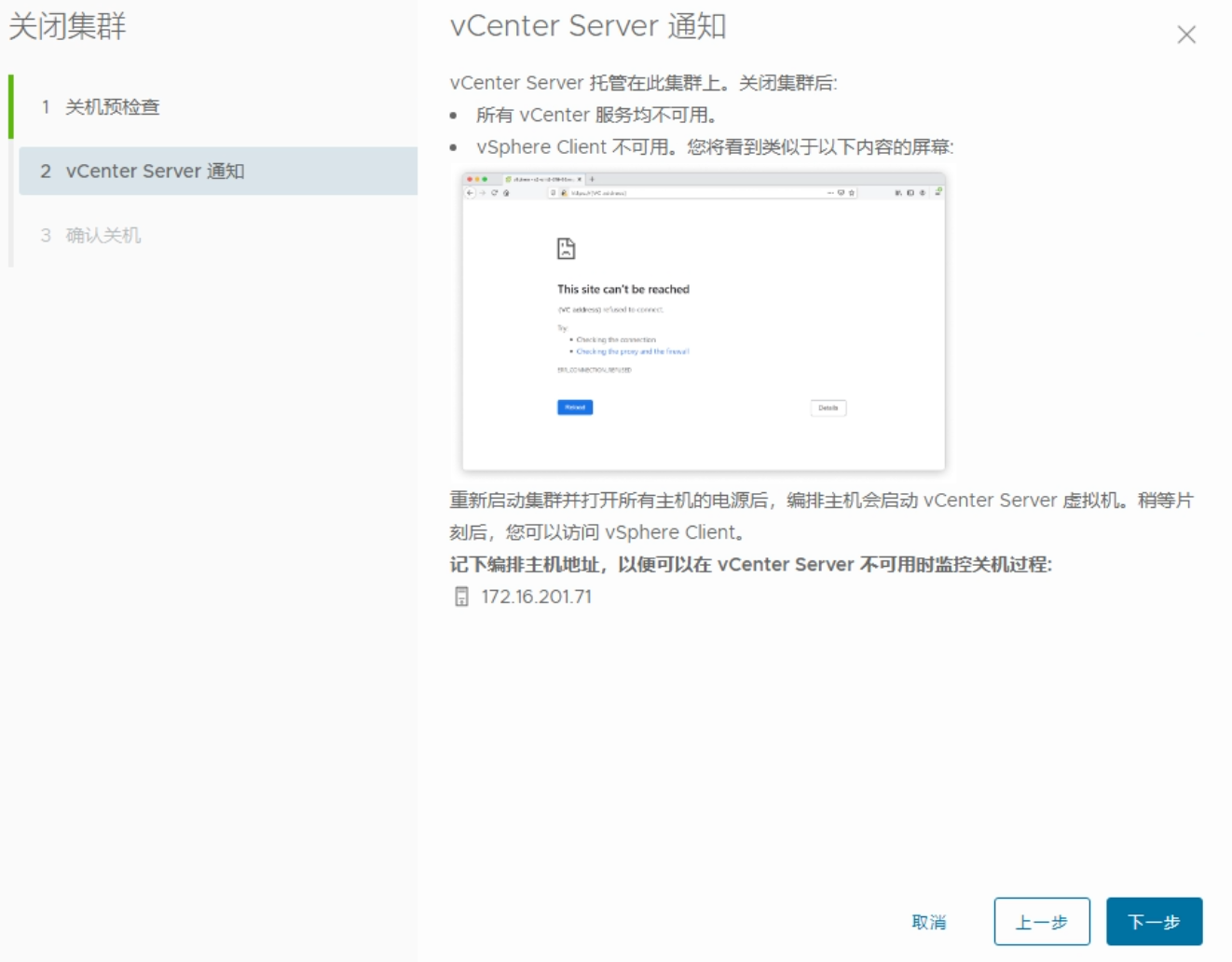Click the broken-page icon in the screenshot
Viewport: 1232px width, 962px height.
tap(566, 248)
